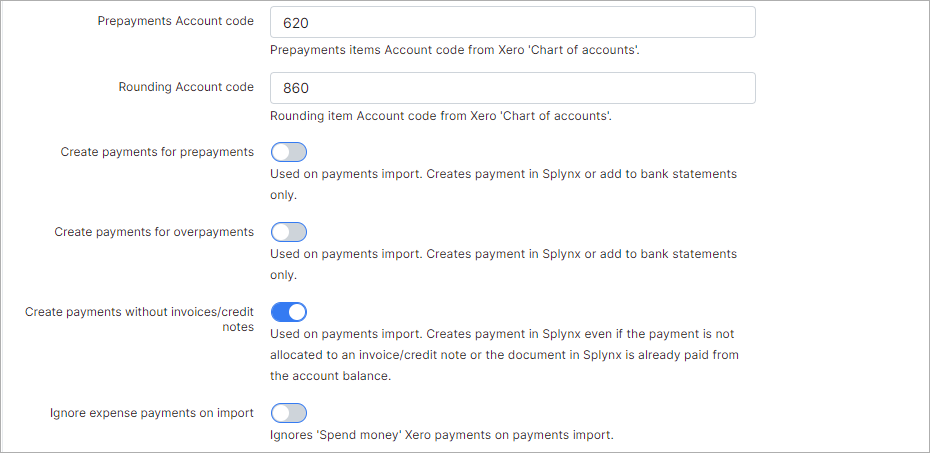The image size is (930, 453).
Task: Disable Create payments without invoices/credit notes toggle
Action: tap(288, 312)
